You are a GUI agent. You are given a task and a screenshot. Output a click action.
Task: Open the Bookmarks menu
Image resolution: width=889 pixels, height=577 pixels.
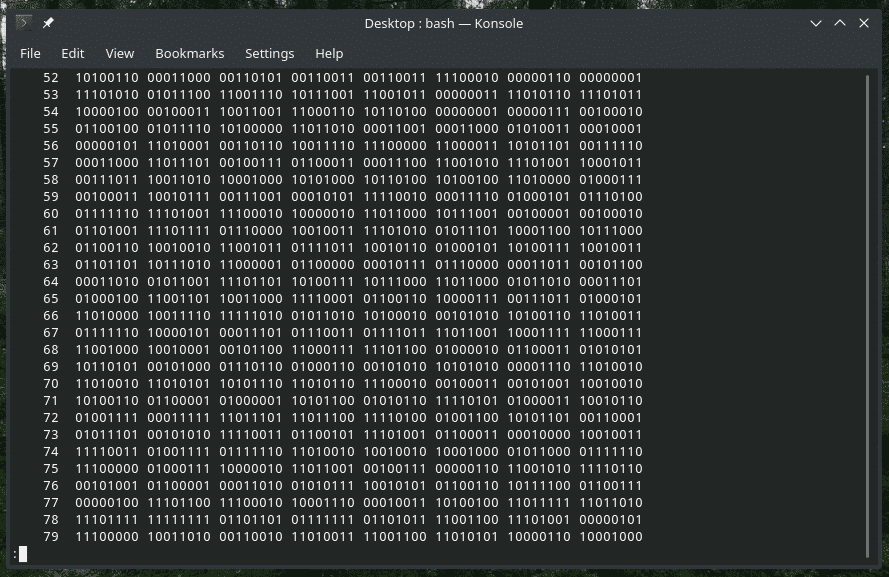tap(189, 53)
